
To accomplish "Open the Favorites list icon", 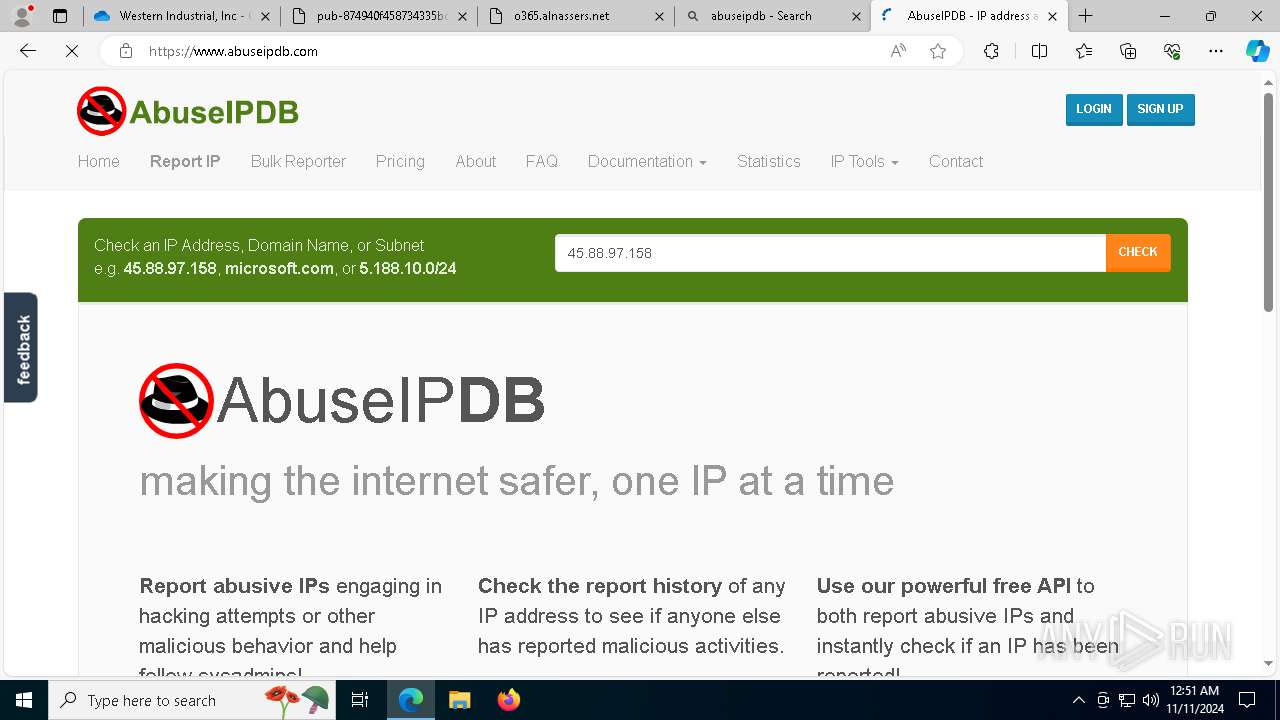I will click(1084, 51).
